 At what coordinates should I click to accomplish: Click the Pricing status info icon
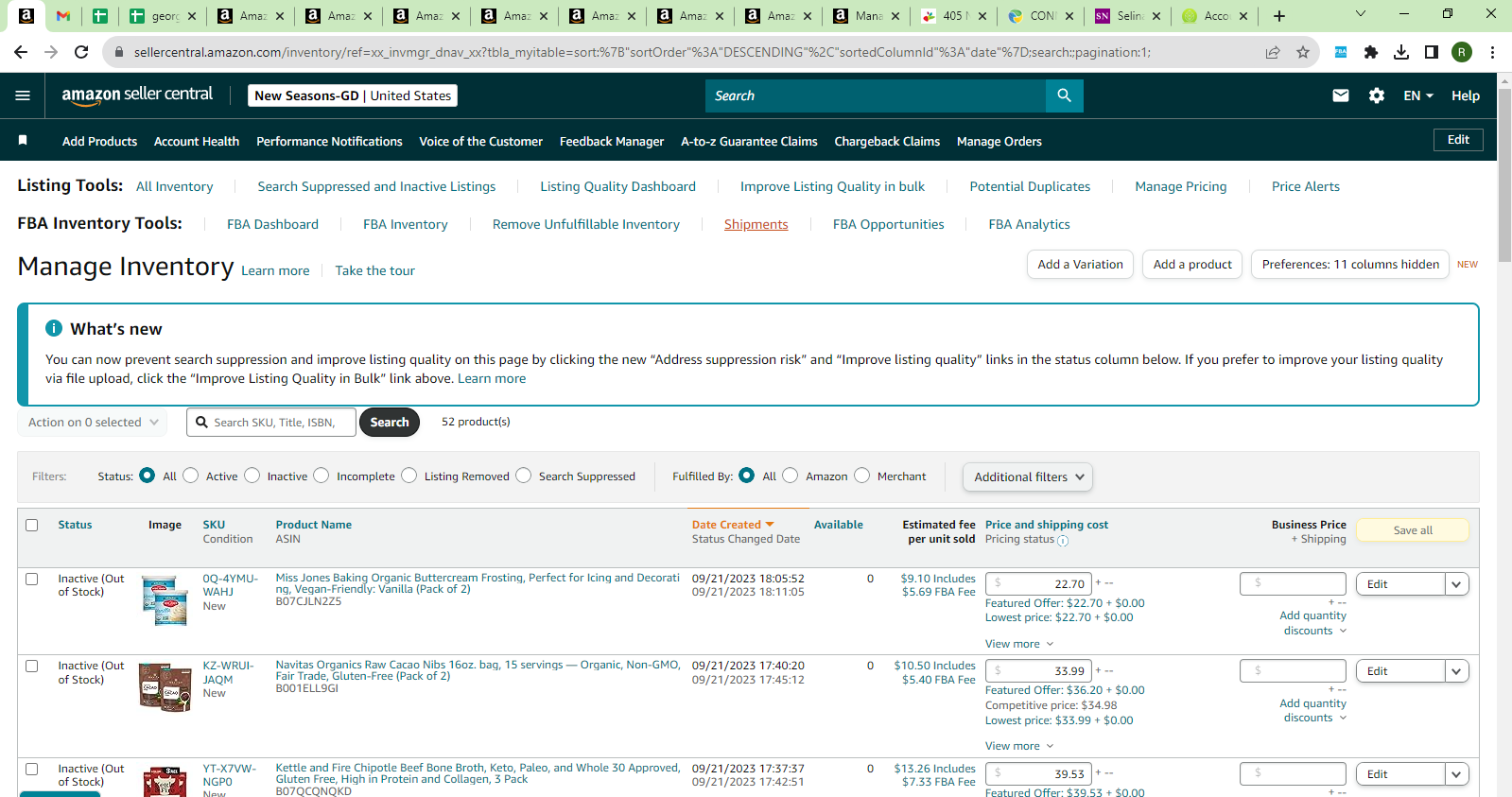1063,541
